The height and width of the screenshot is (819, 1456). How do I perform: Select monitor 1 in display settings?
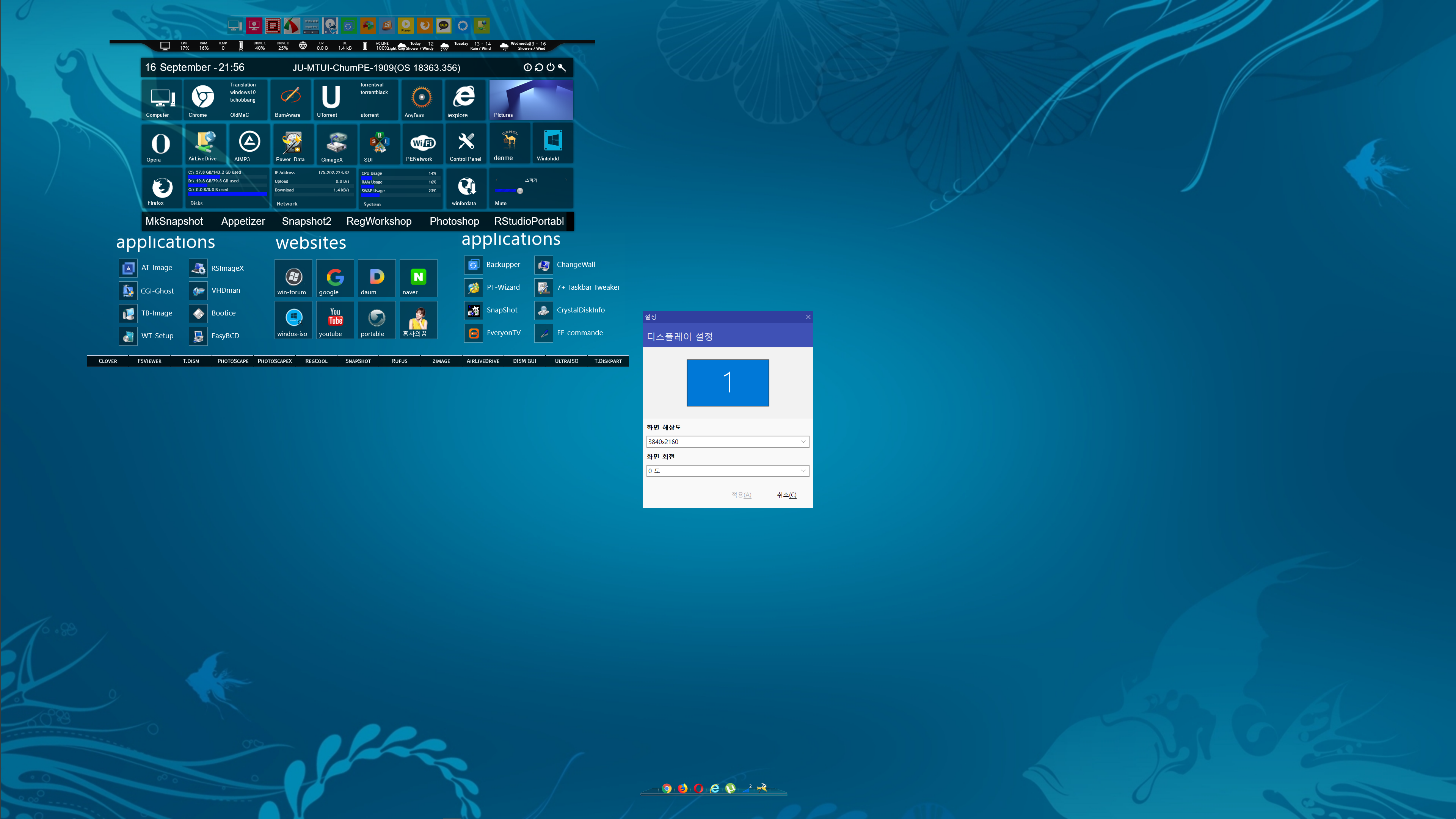[728, 383]
